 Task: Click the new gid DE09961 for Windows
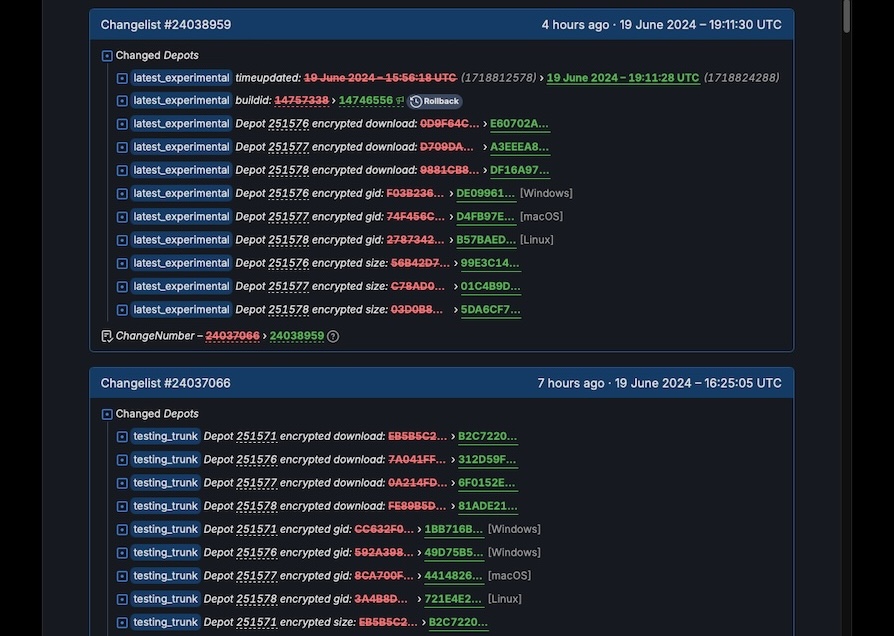(485, 194)
